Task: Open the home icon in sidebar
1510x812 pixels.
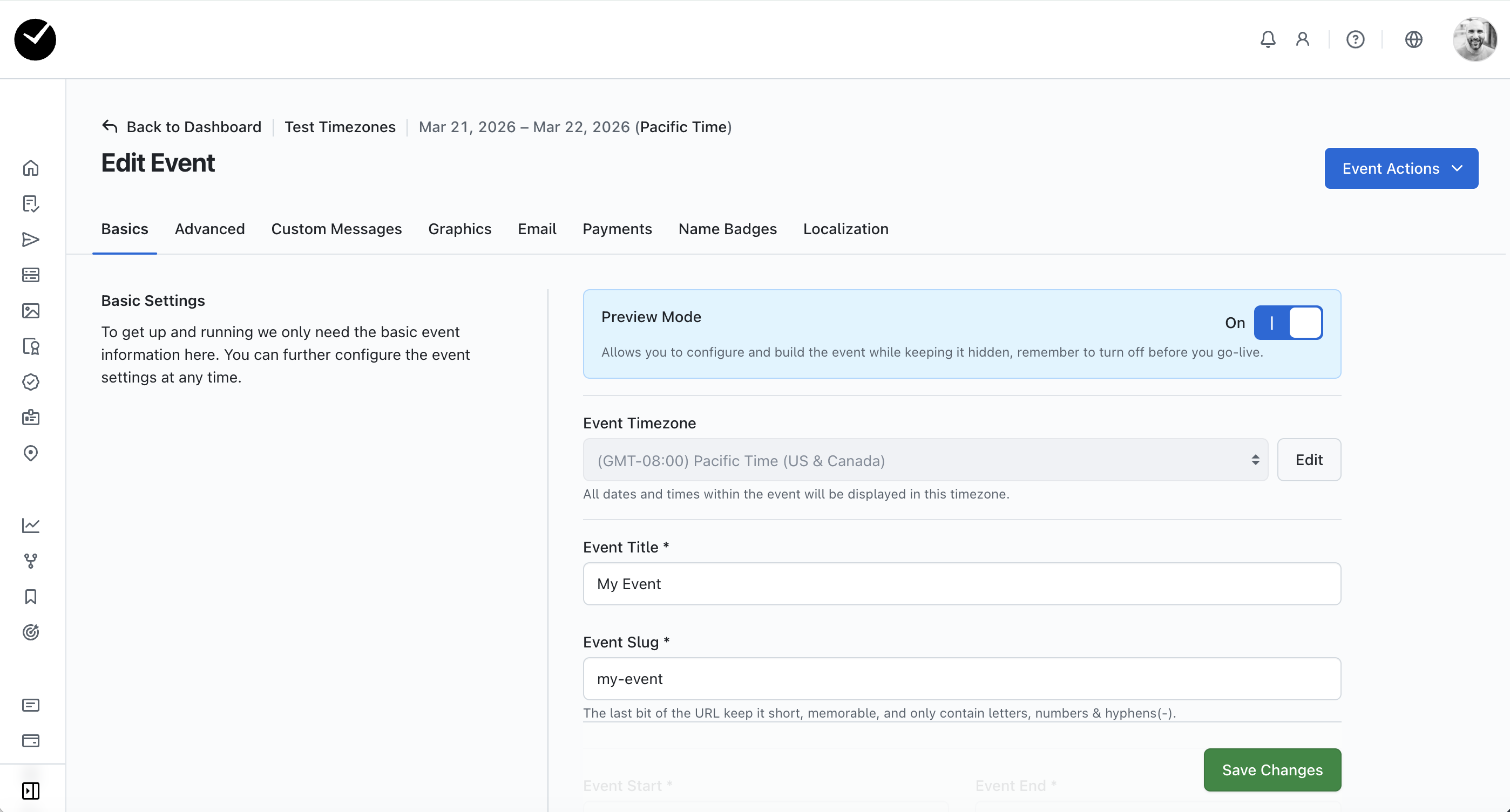Action: click(30, 168)
